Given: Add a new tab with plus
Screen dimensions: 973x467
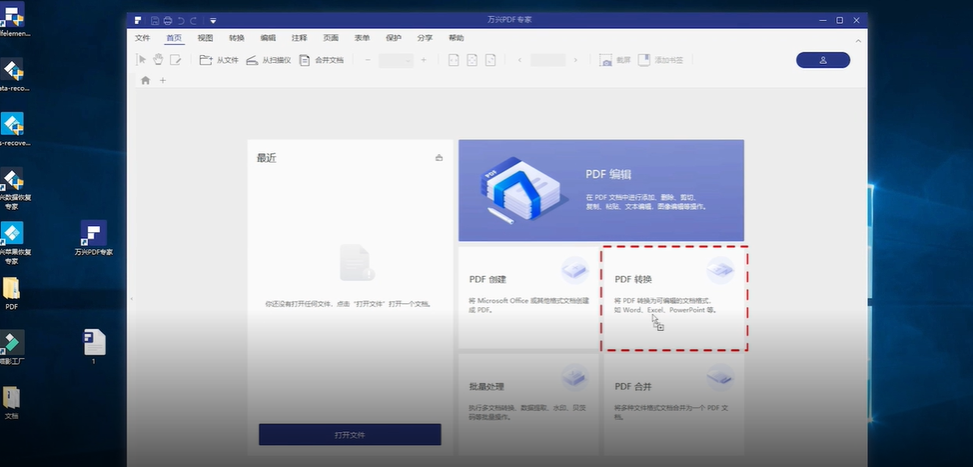Looking at the screenshot, I should pyautogui.click(x=163, y=80).
